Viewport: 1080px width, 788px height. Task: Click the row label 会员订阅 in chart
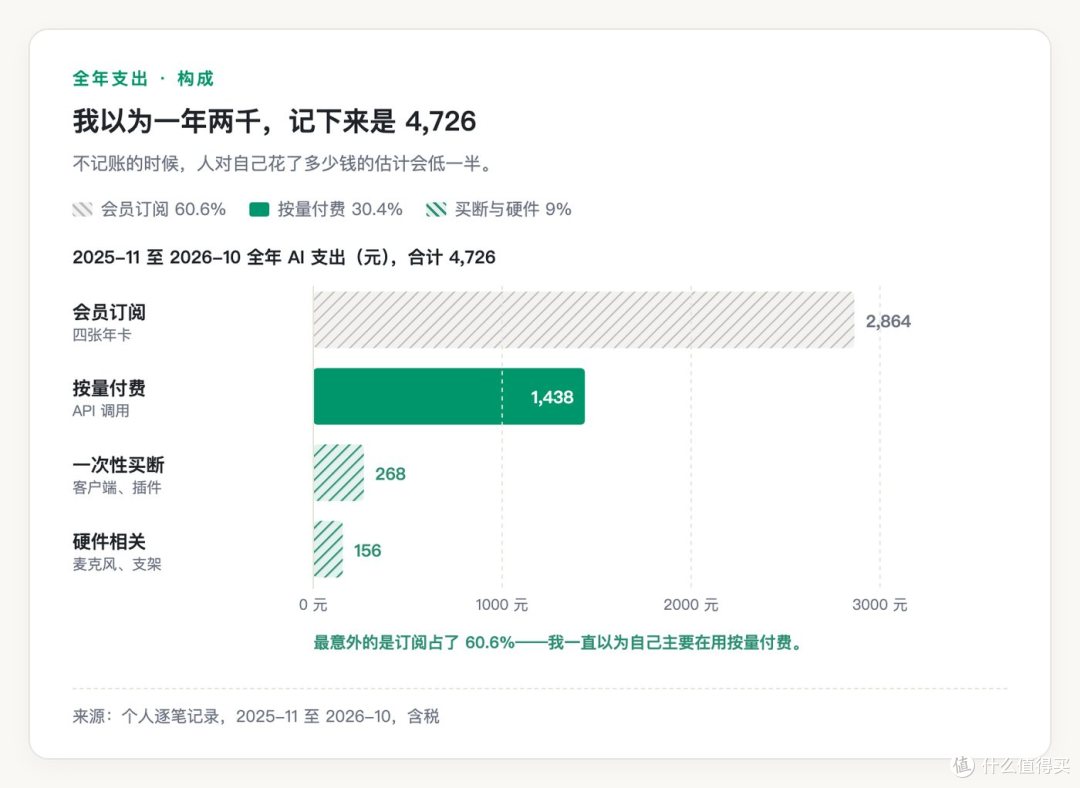coord(109,312)
